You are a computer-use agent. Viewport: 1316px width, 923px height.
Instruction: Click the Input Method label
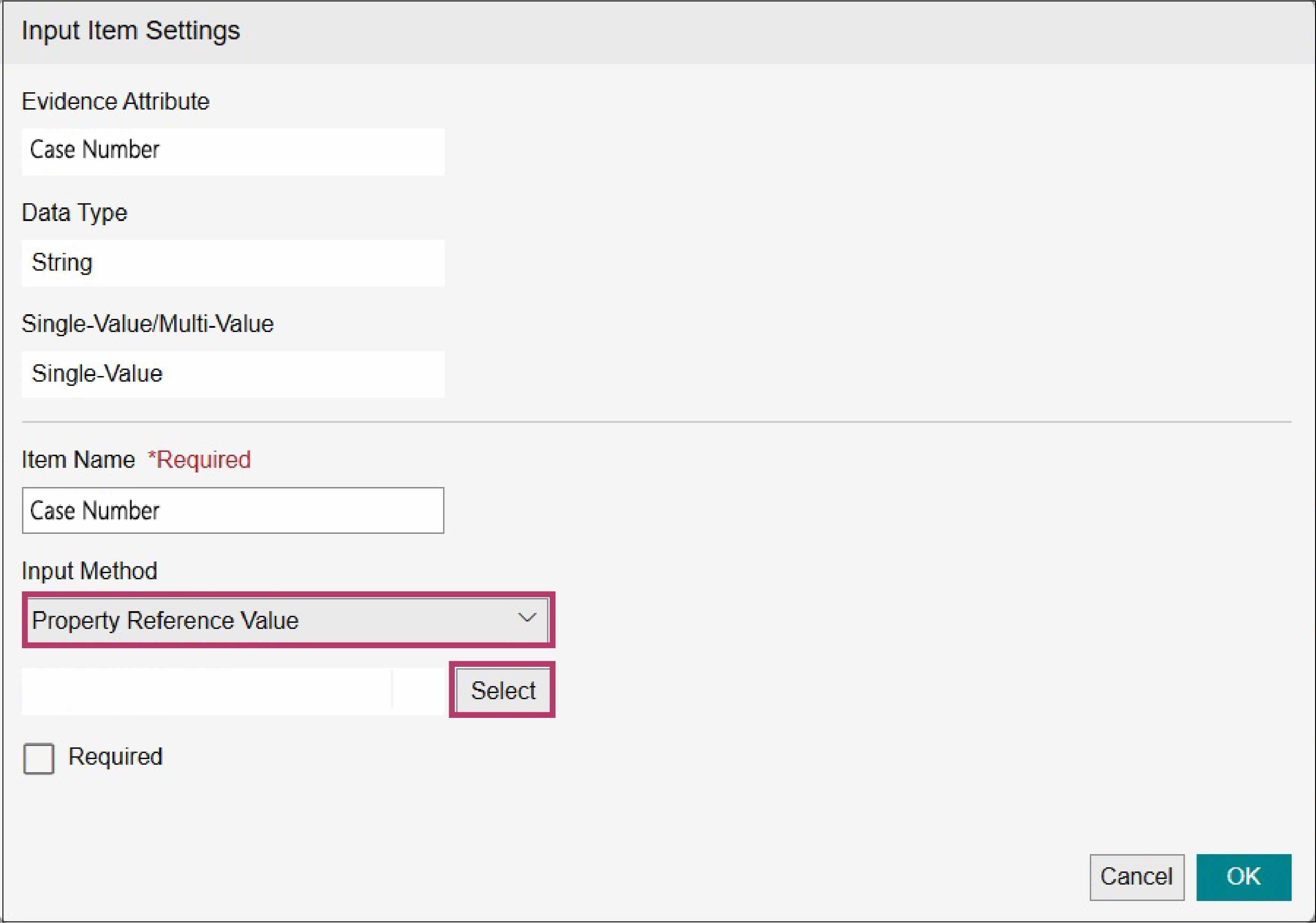[x=89, y=571]
